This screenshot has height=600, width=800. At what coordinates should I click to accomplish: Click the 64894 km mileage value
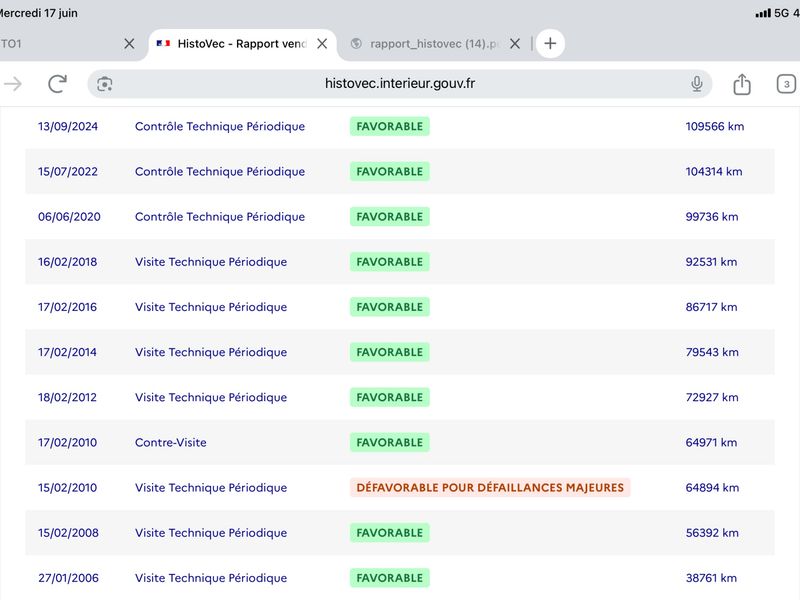712,488
